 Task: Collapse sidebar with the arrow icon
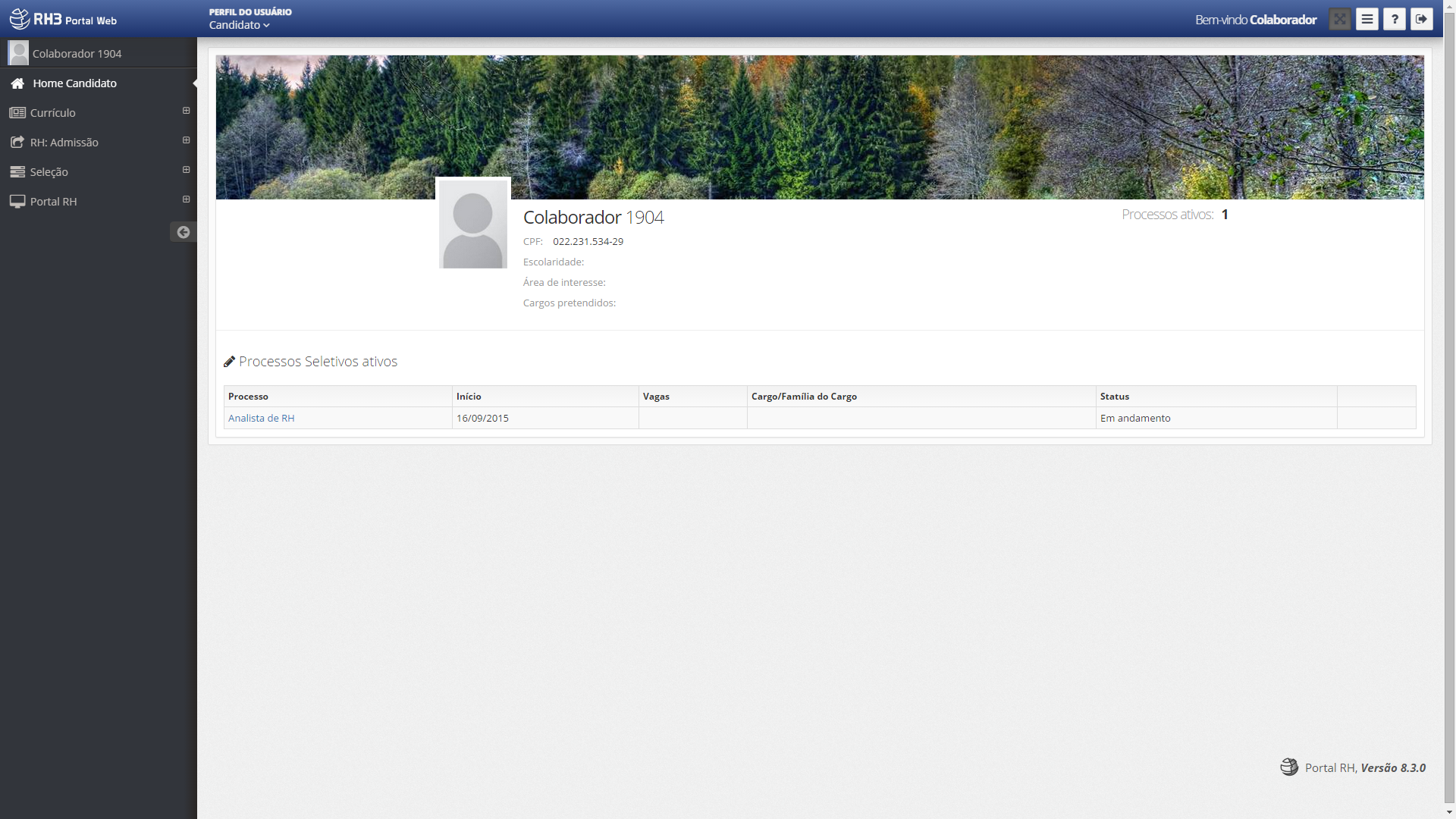click(183, 232)
